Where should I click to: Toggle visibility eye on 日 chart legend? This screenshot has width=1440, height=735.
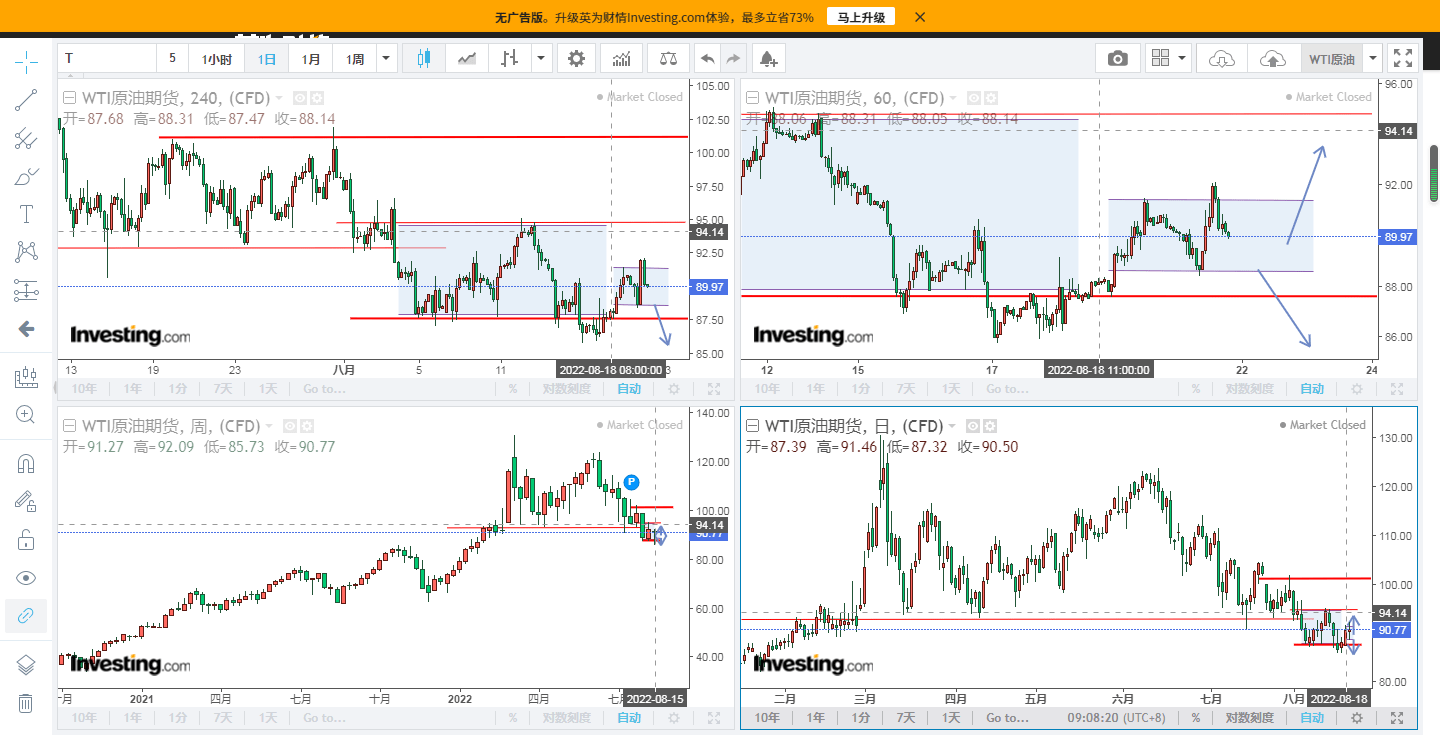pyautogui.click(x=972, y=426)
